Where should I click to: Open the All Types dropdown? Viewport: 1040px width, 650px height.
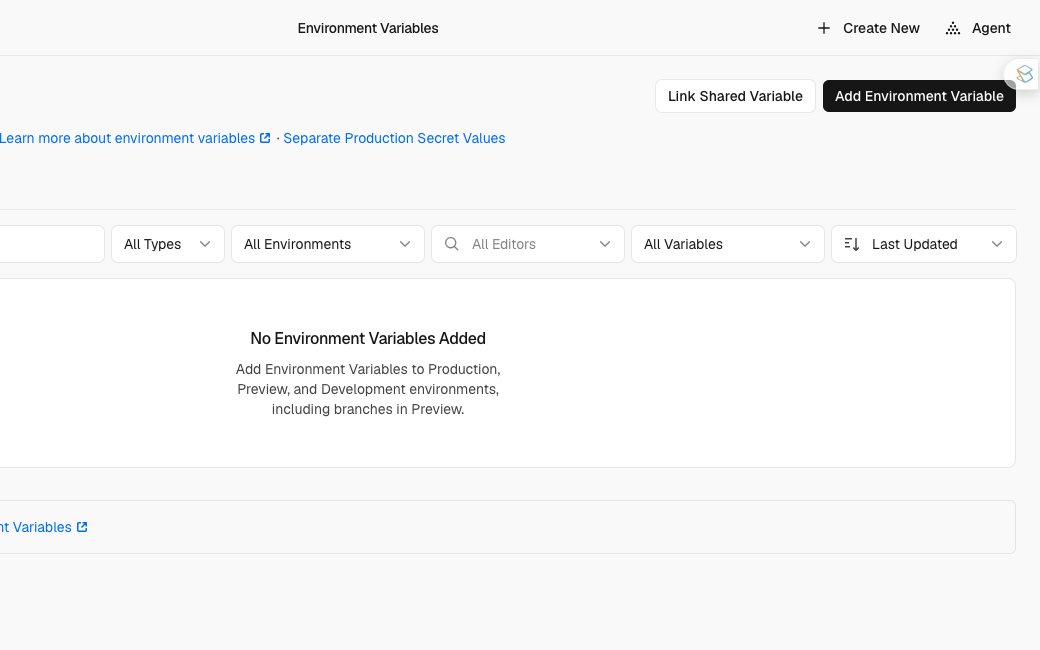(168, 244)
